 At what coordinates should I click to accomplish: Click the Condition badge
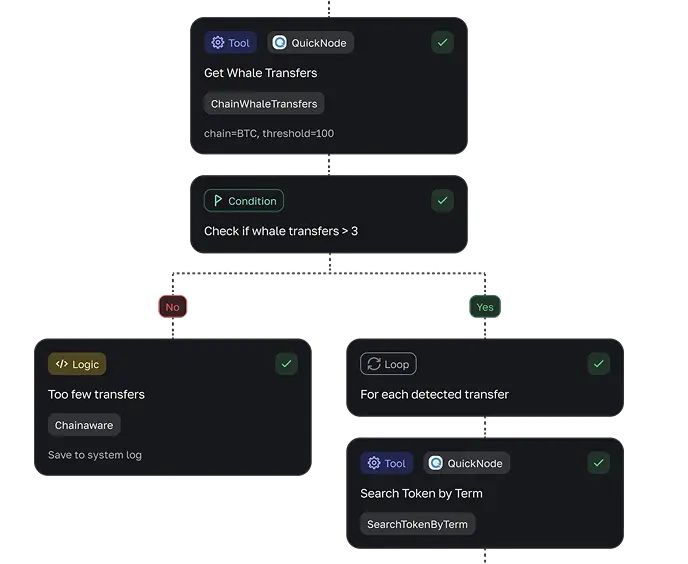[244, 201]
